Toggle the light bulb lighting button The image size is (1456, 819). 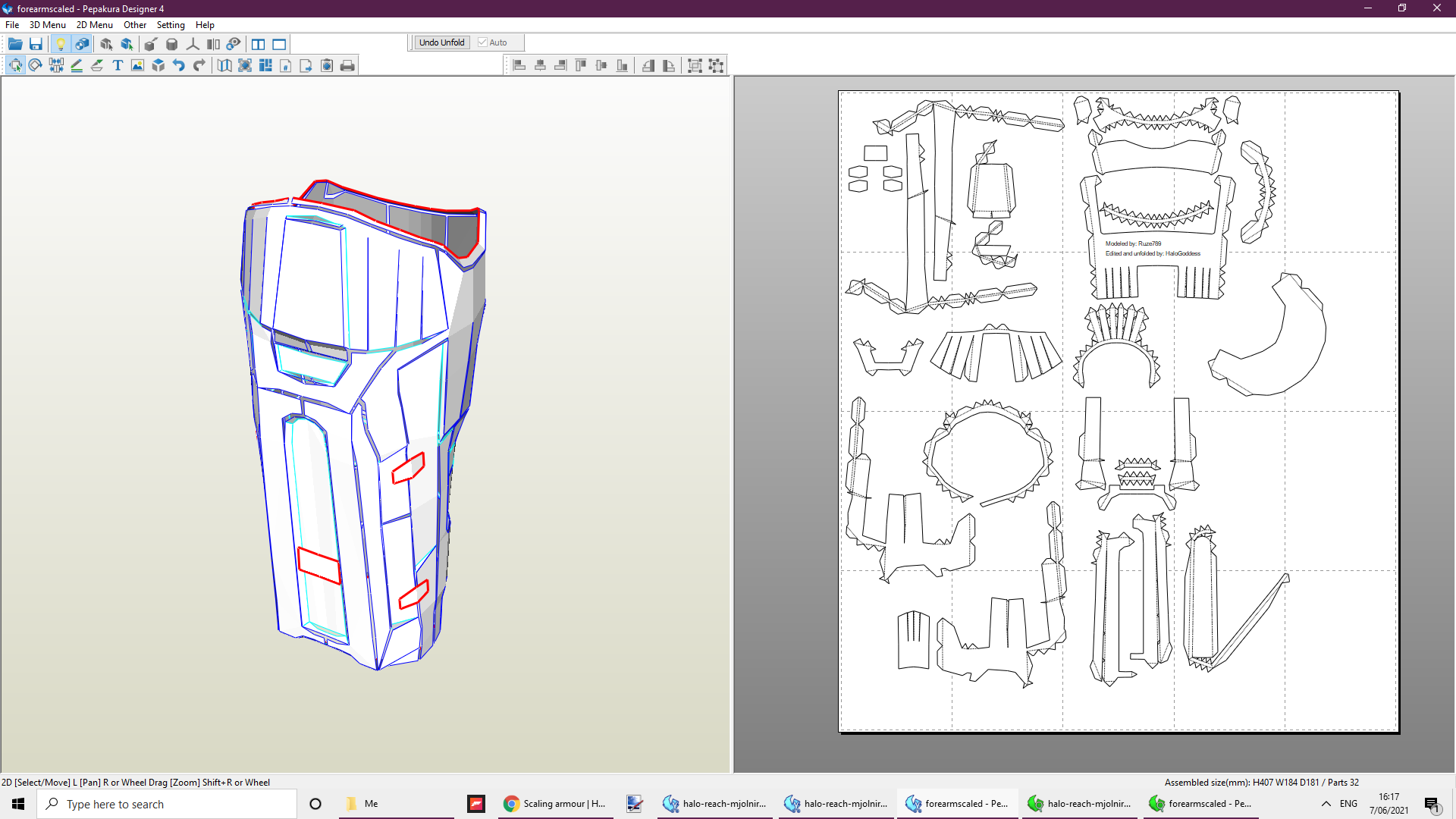click(61, 44)
